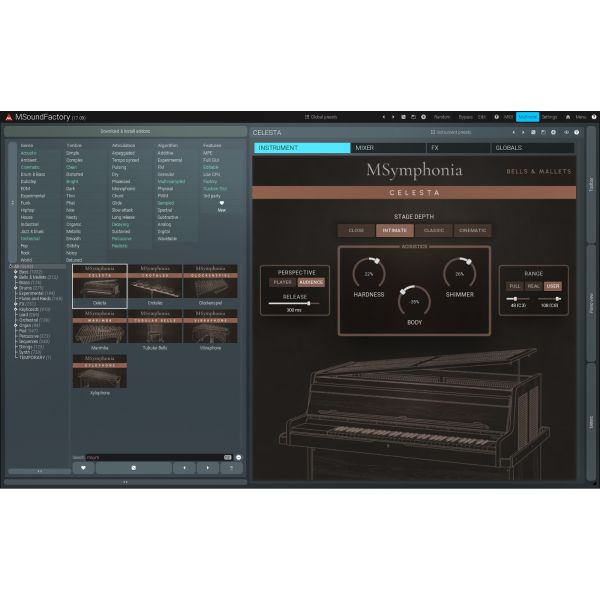Go to the previous preset in the browser
The image size is (600, 600).
tap(184, 468)
